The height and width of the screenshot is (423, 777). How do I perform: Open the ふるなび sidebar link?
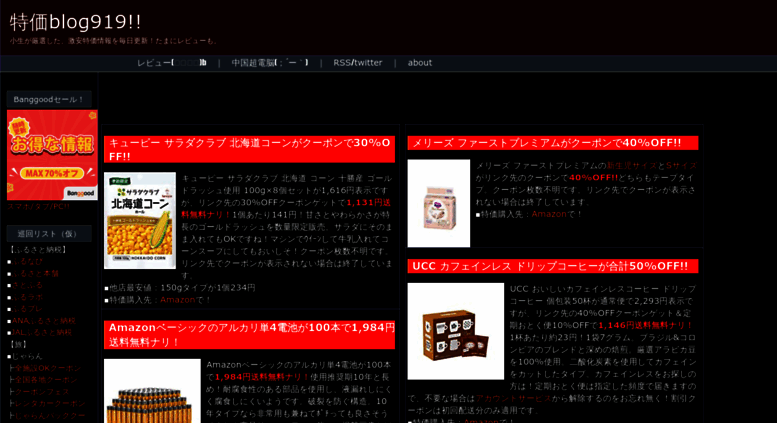coord(28,262)
